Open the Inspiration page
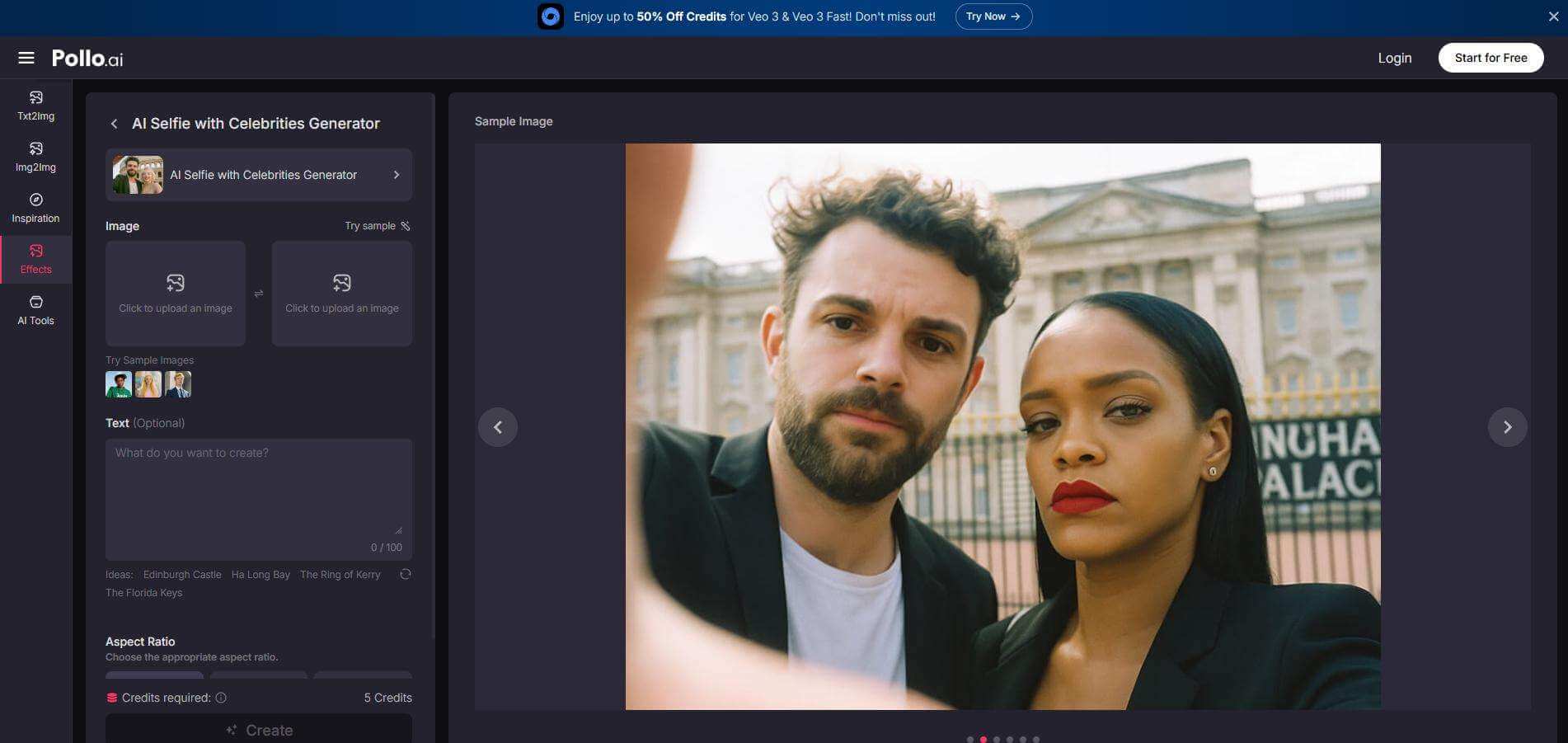 point(35,207)
